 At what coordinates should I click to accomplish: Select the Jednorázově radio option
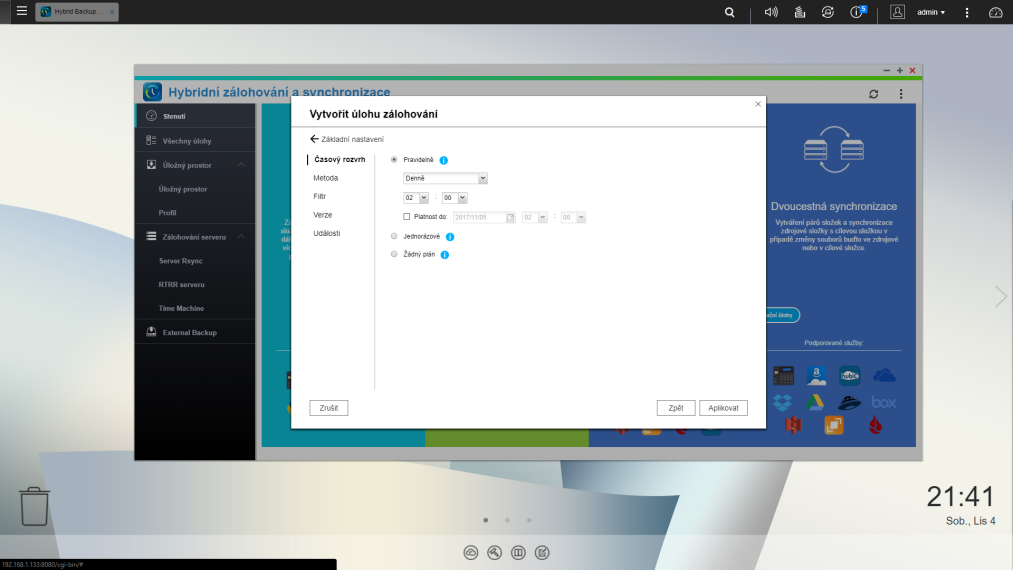coord(394,237)
